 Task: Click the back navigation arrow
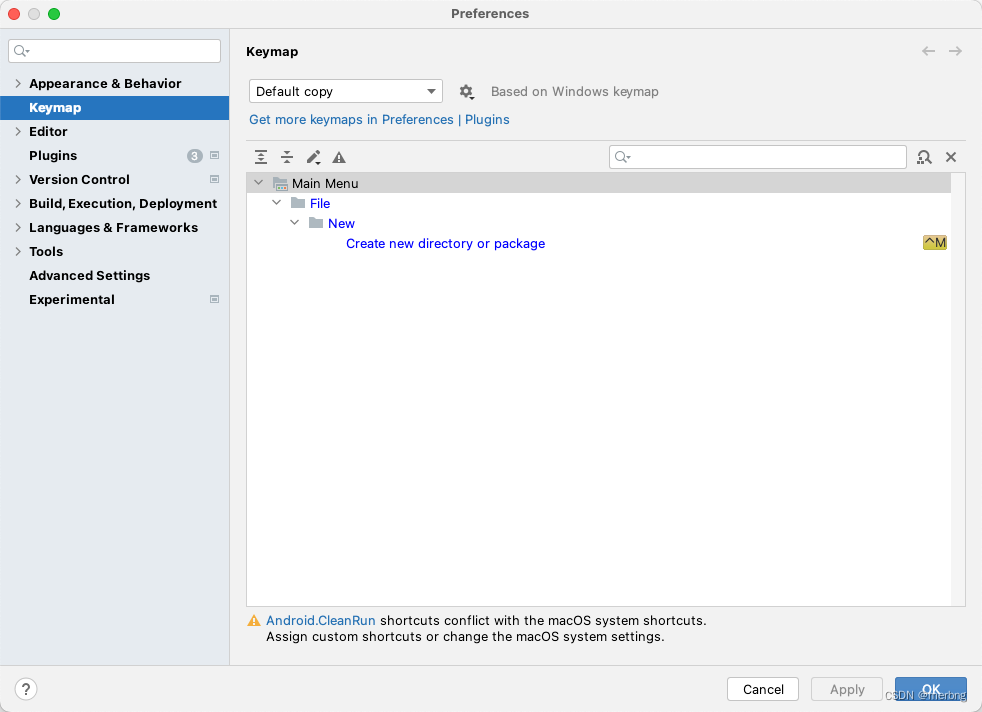[928, 51]
